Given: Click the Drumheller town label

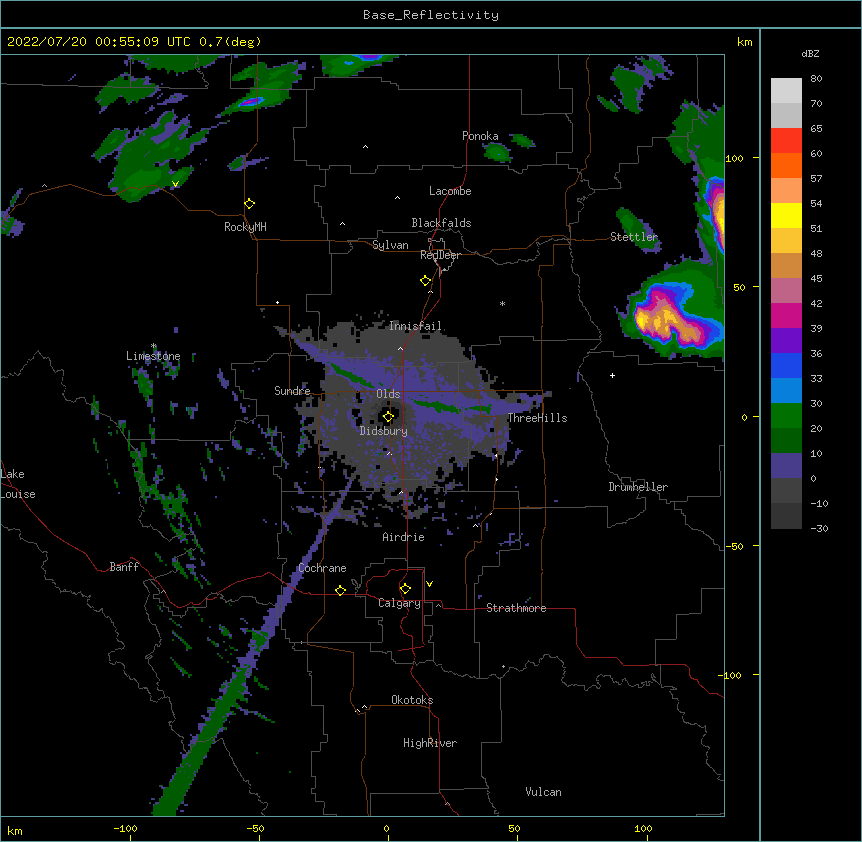Looking at the screenshot, I should coord(638,487).
